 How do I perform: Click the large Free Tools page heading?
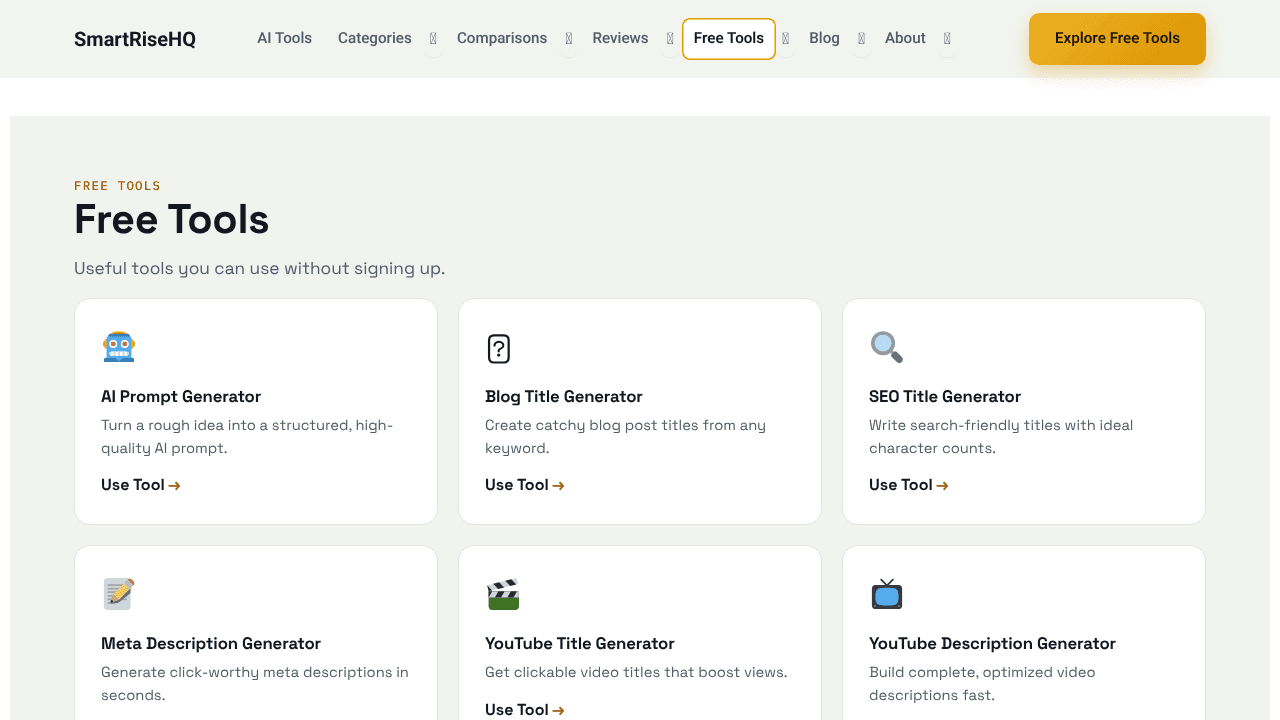[172, 219]
